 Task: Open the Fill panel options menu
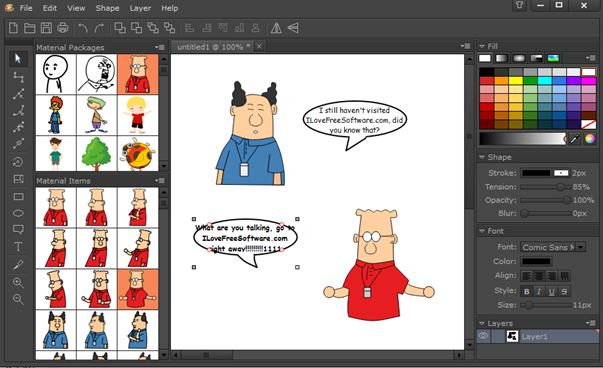coord(591,58)
